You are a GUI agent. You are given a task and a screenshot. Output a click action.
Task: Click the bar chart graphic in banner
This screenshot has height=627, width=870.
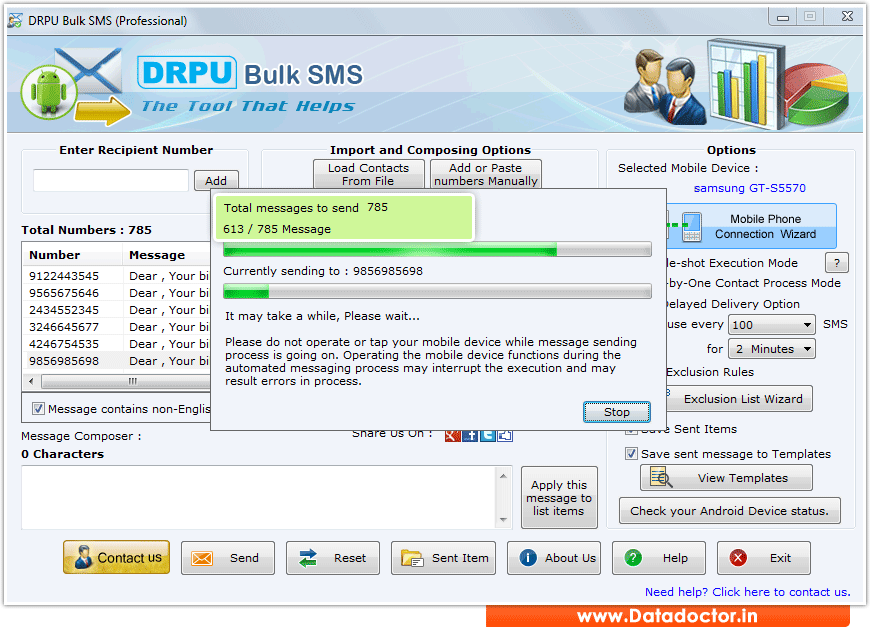[745, 84]
